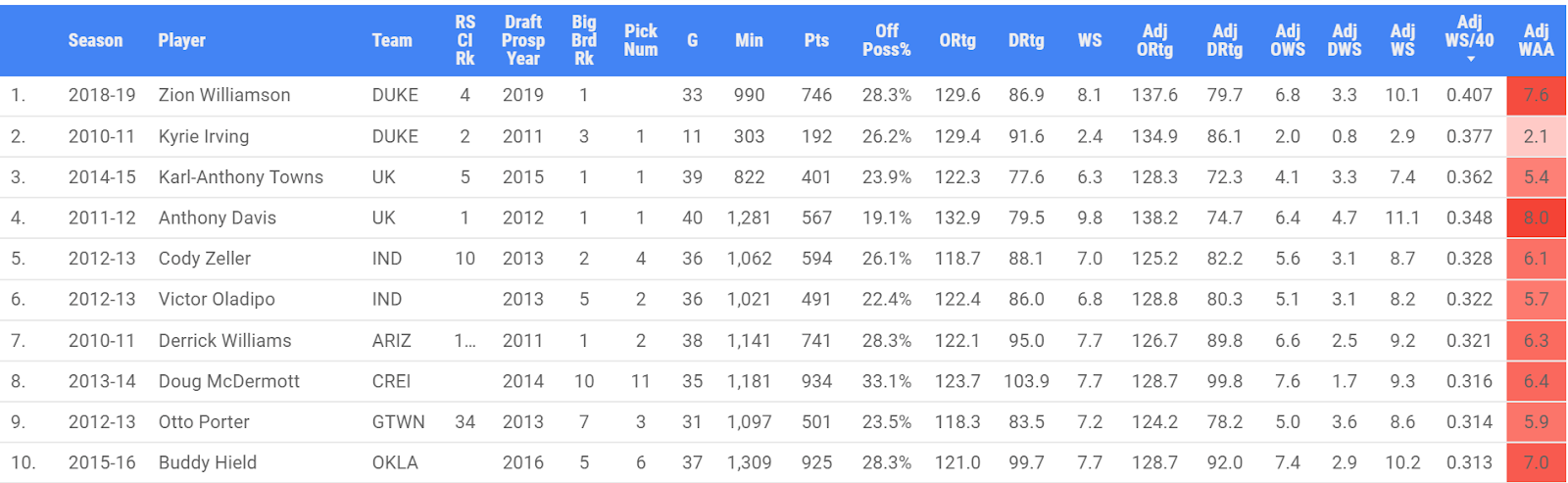Click DUKE team cell for Zion Williamson
The height and width of the screenshot is (483, 1568).
(395, 95)
